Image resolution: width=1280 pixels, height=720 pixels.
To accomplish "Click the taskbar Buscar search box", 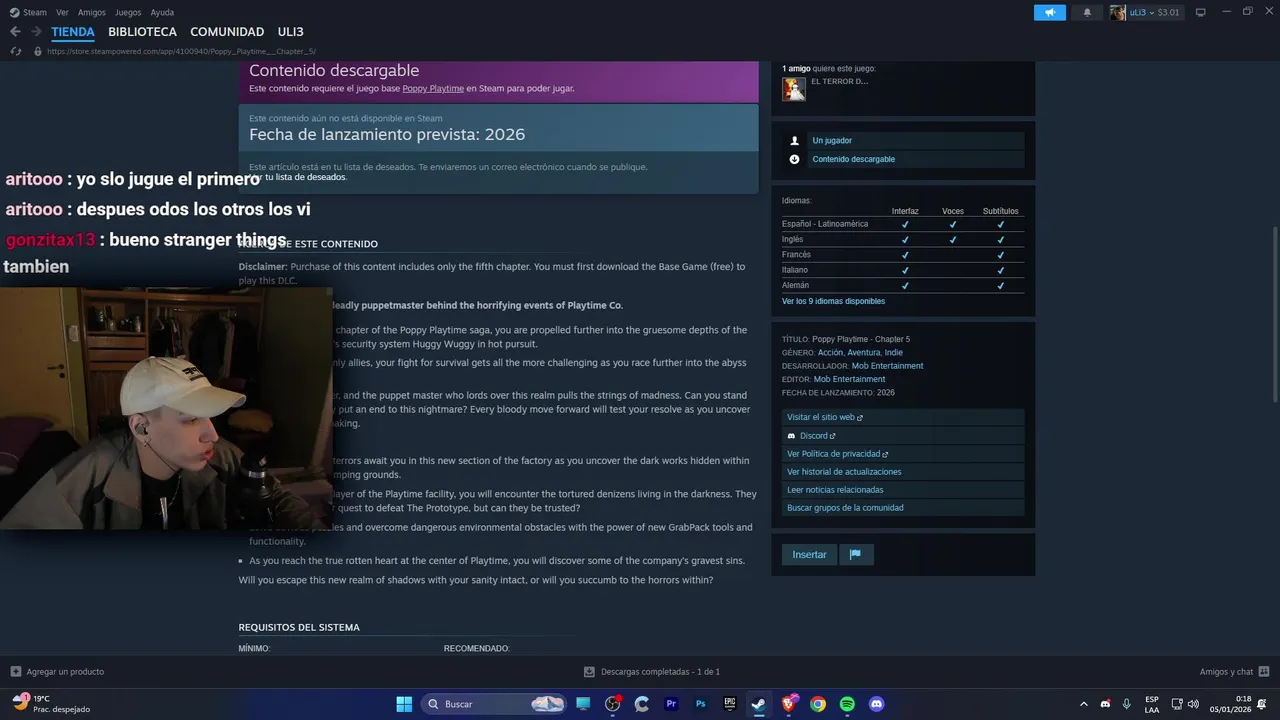I will (x=495, y=704).
